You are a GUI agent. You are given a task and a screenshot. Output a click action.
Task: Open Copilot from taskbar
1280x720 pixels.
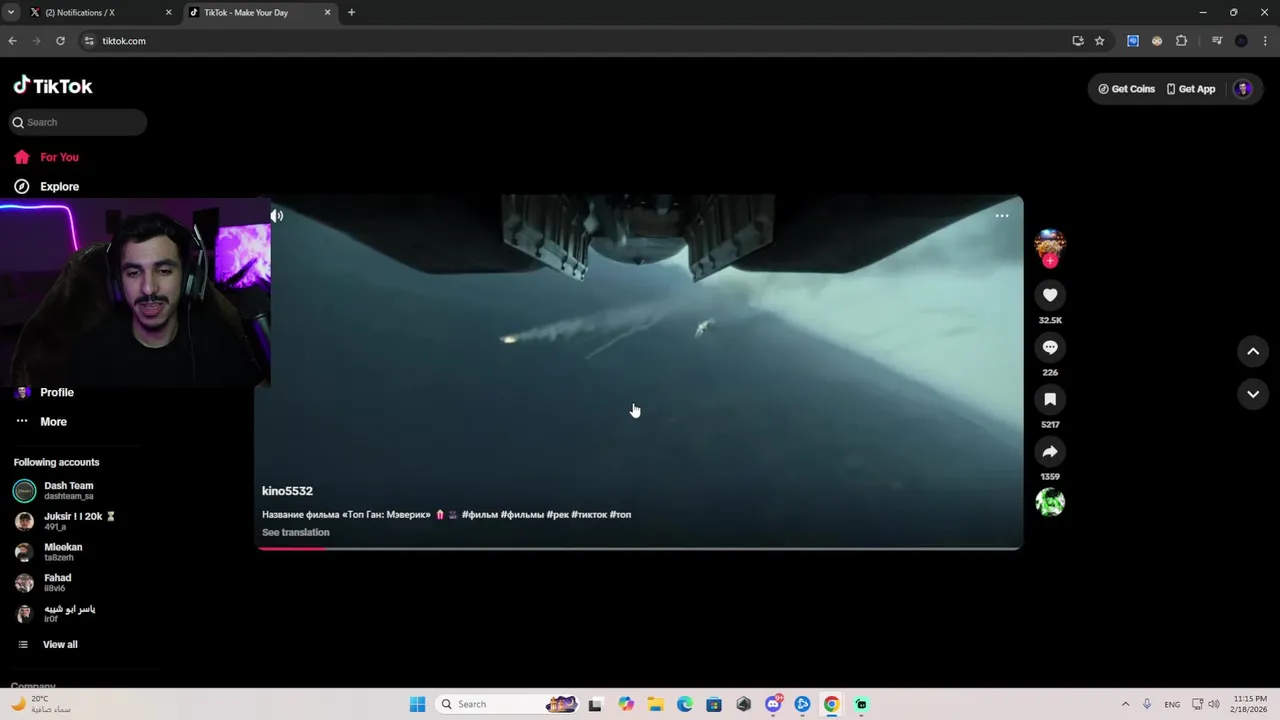(626, 704)
